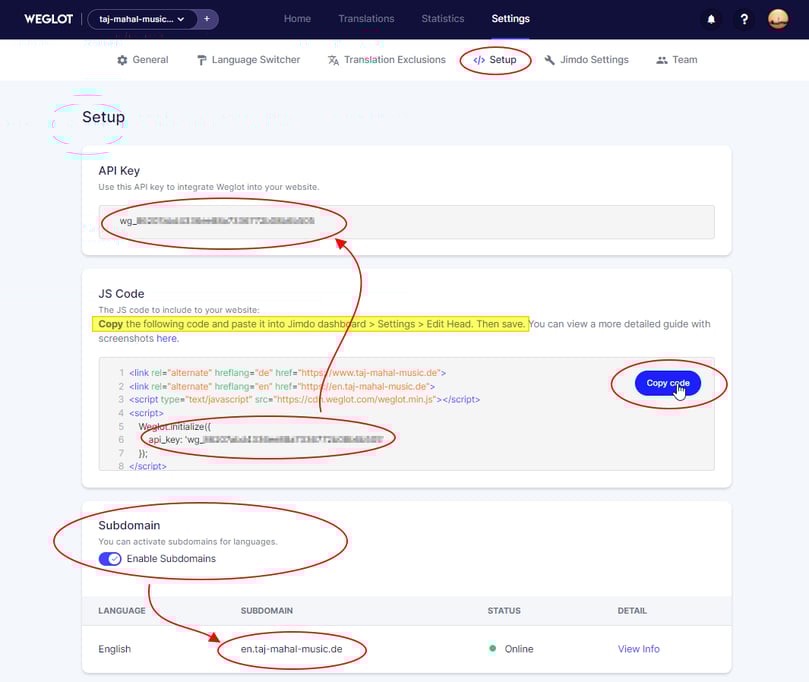Add a new project with the plus button
The height and width of the screenshot is (682, 809).
pyautogui.click(x=207, y=19)
